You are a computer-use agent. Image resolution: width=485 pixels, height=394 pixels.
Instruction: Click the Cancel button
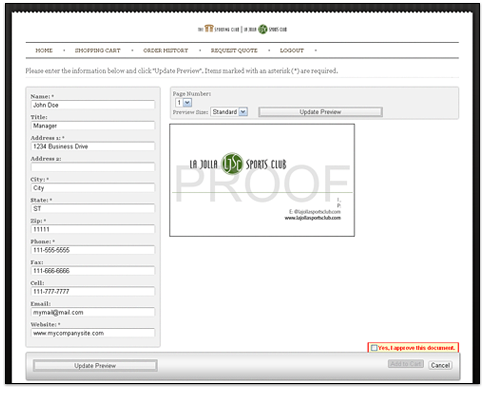point(440,365)
